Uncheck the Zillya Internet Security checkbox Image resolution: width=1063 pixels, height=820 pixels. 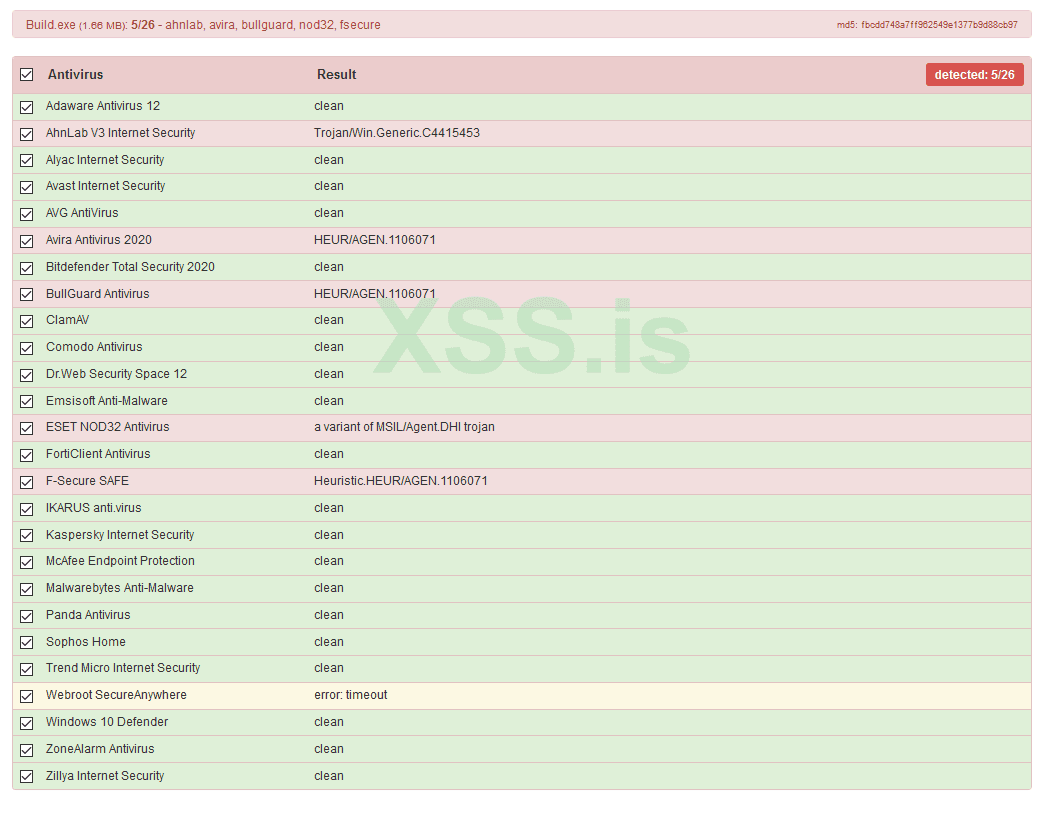(27, 777)
